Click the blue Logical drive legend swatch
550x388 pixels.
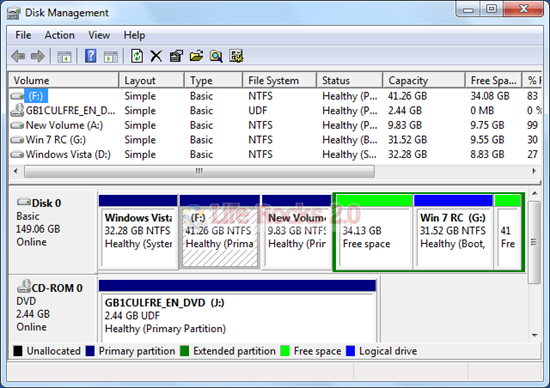[350, 351]
